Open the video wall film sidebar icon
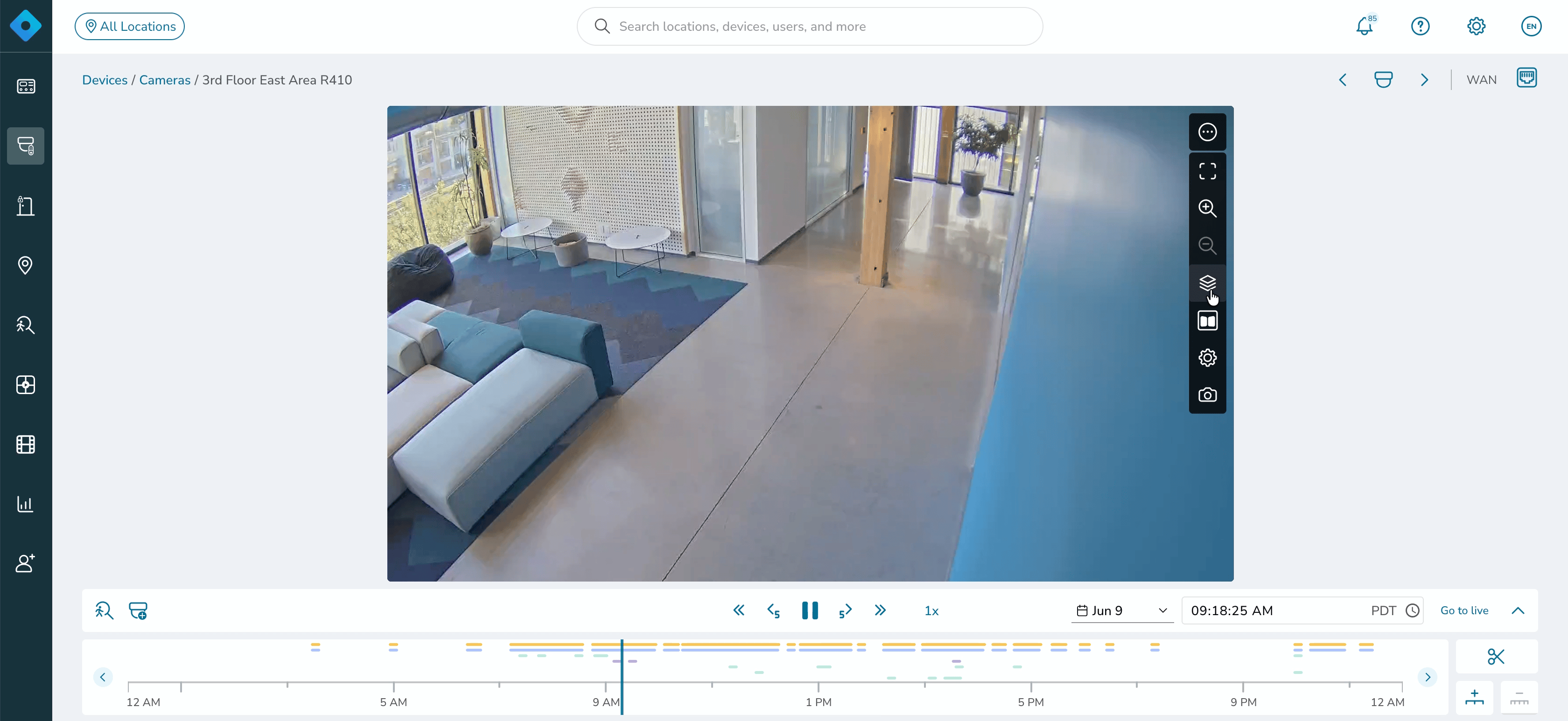 (x=26, y=444)
